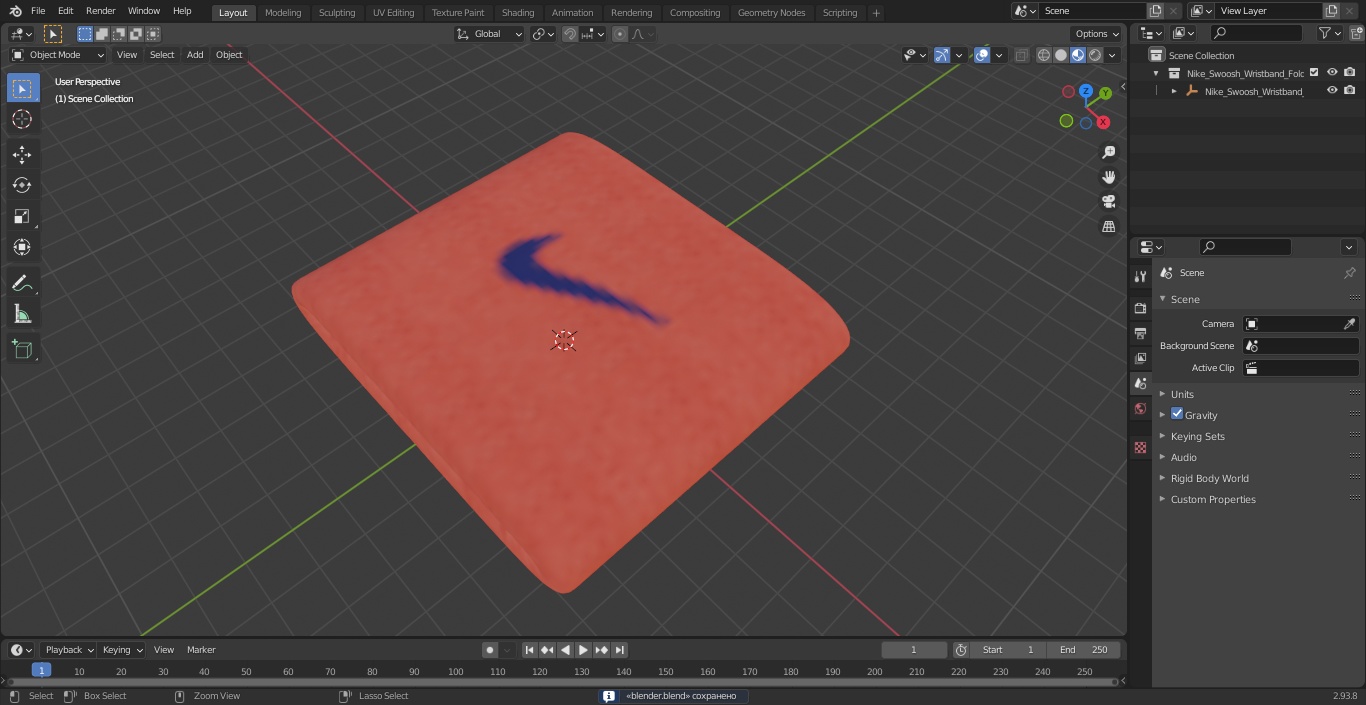Switch to material preview shading
The image size is (1366, 705).
coord(1078,55)
